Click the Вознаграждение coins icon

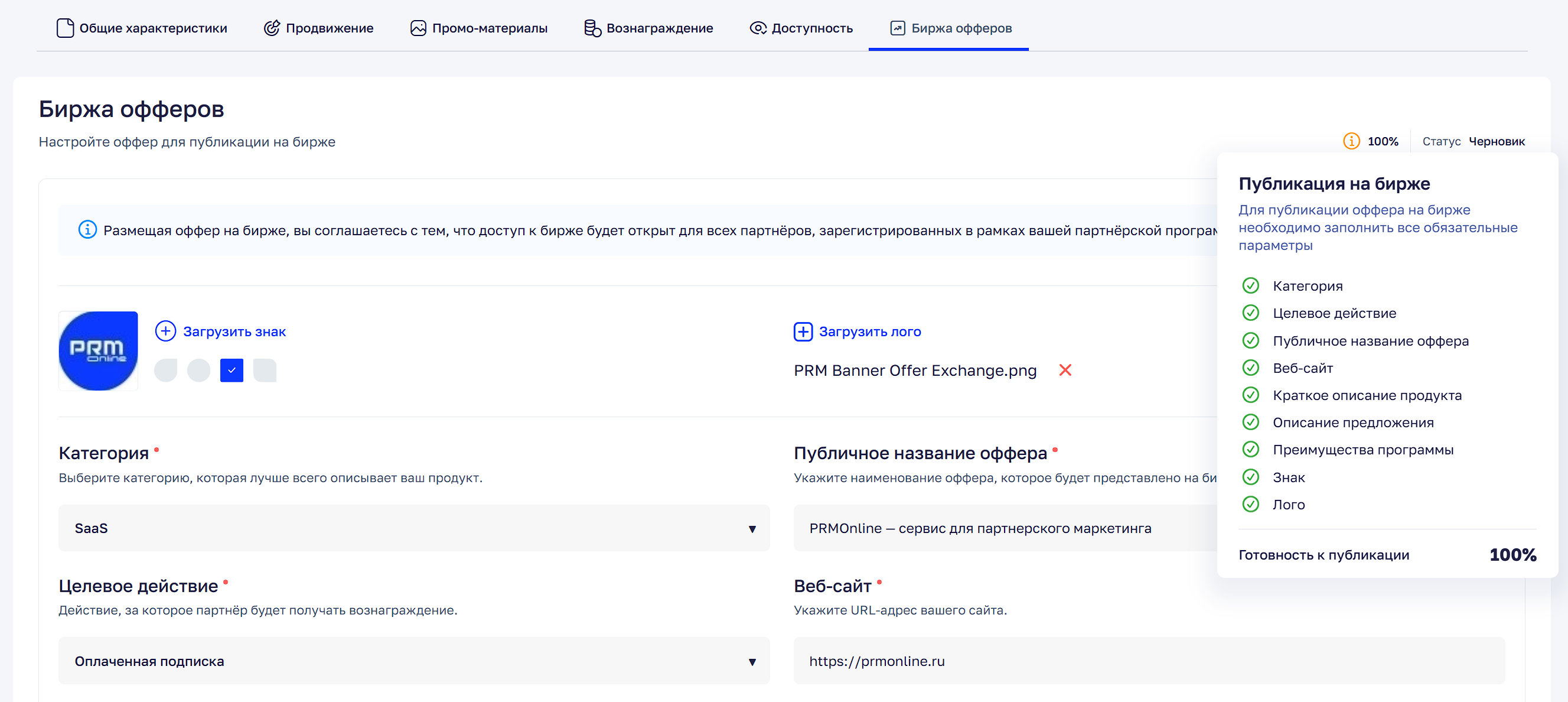click(x=592, y=28)
